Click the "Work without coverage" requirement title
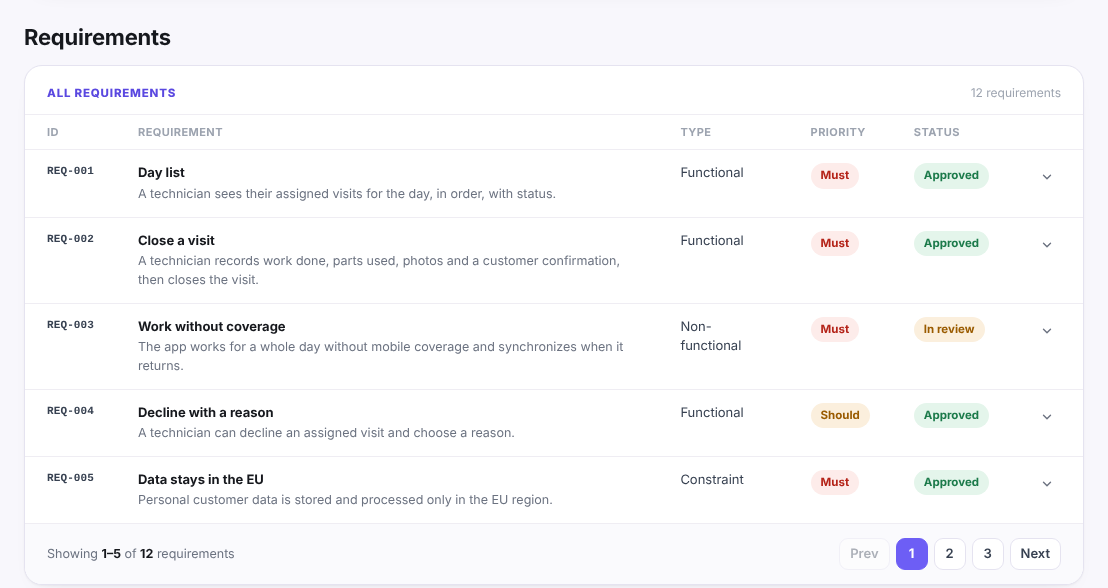Viewport: 1108px width, 588px height. (211, 327)
